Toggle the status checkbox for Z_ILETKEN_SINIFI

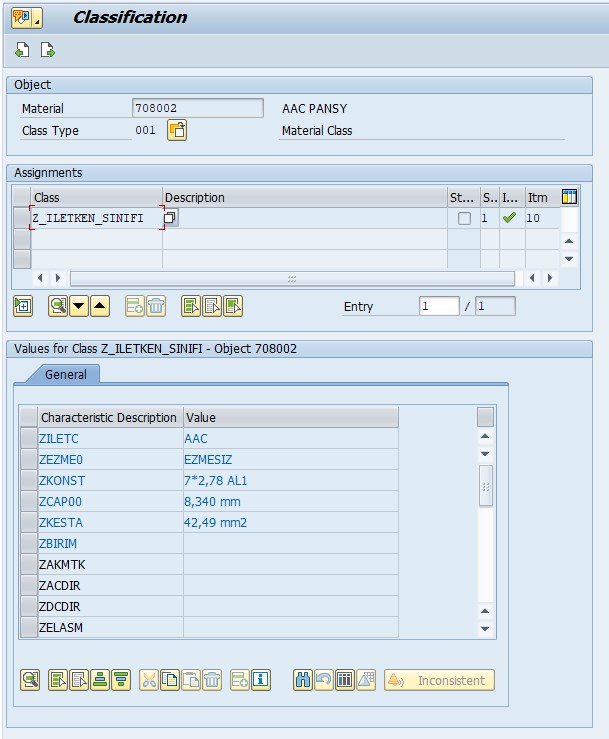coord(464,218)
